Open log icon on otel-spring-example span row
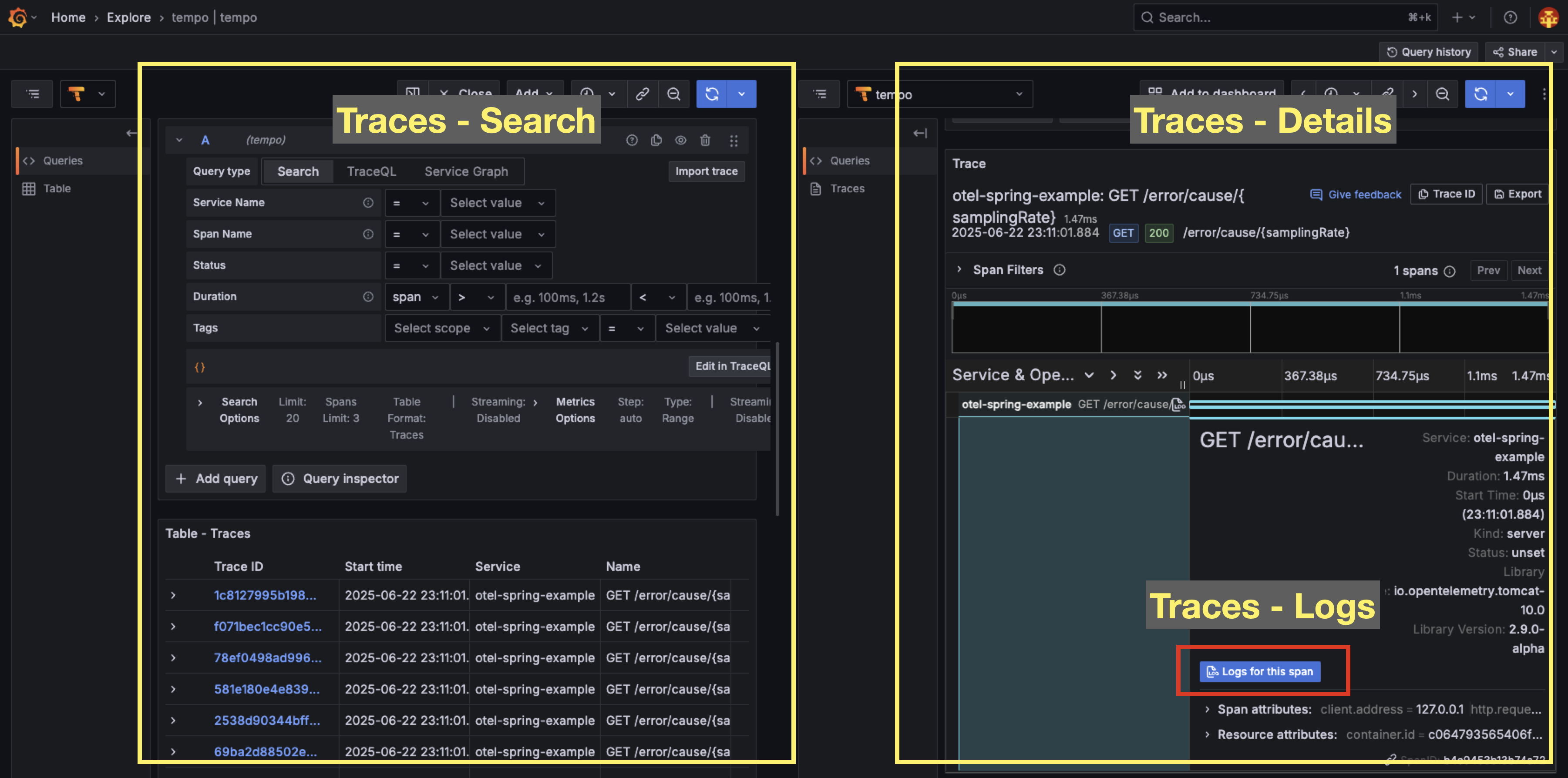Screen dimensions: 1568x778 1178,404
